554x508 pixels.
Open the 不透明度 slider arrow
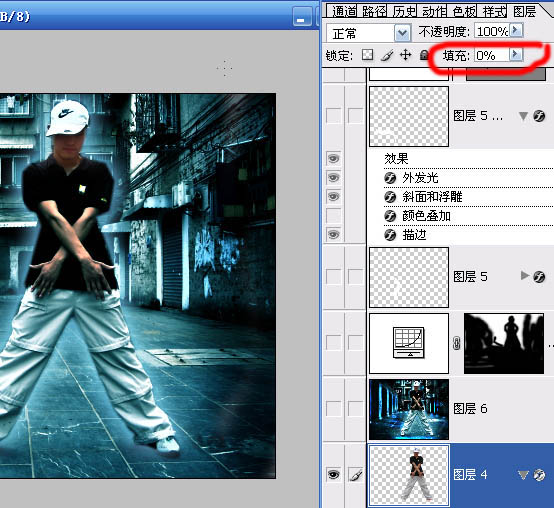click(x=516, y=30)
